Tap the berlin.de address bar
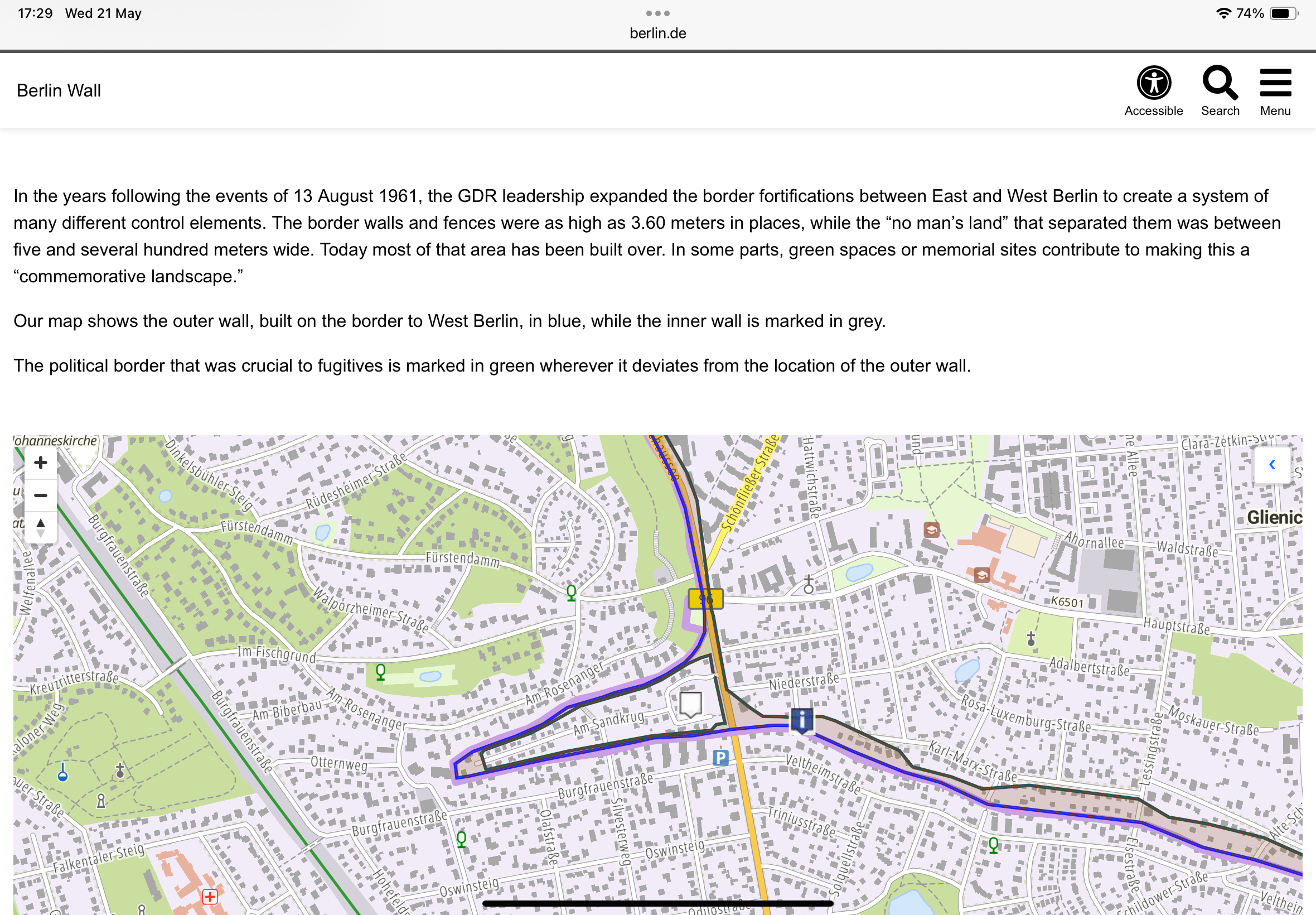Viewport: 1316px width, 915px height. point(657,33)
